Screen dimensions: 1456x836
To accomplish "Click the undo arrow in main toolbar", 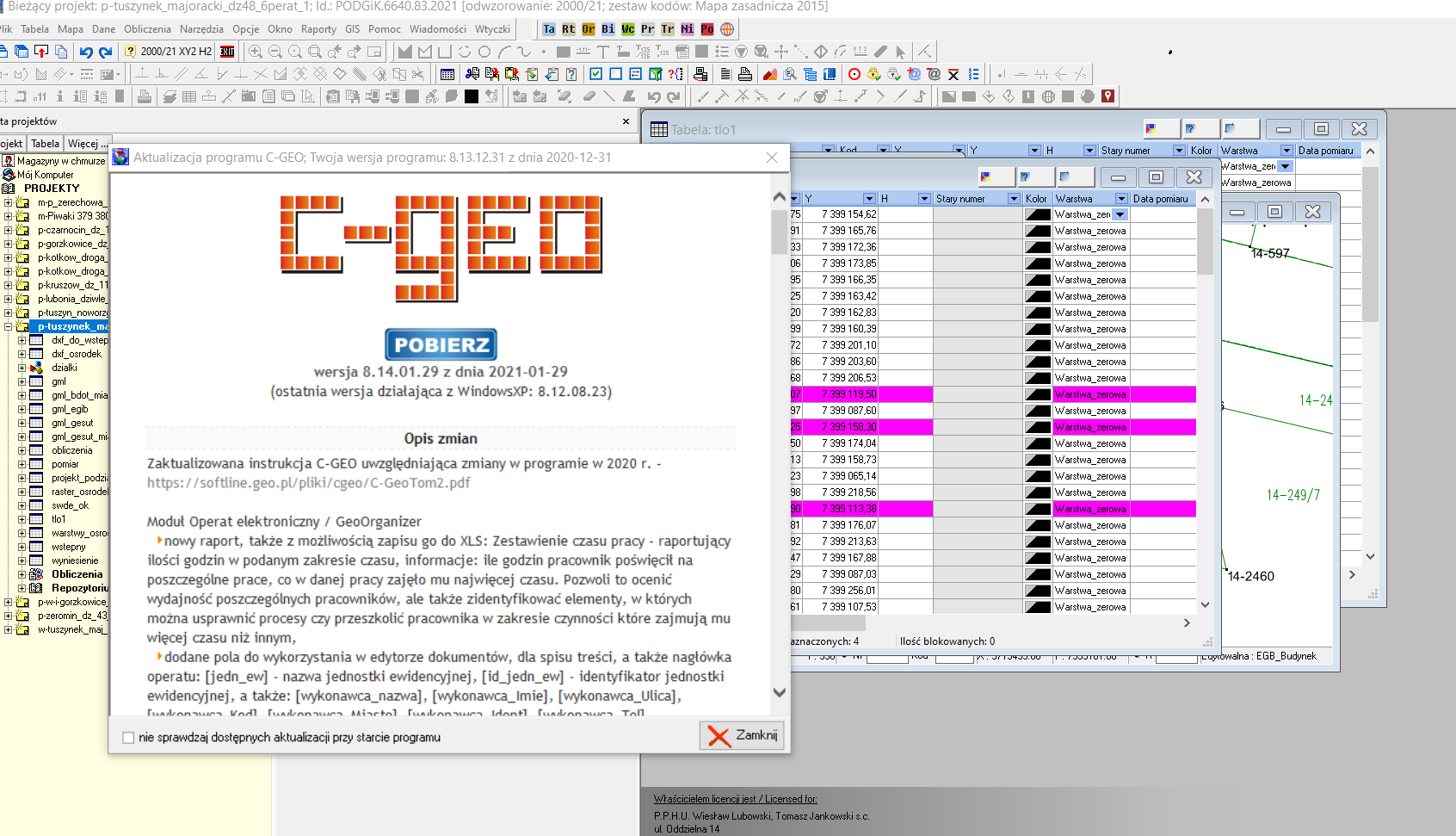I will 86,52.
